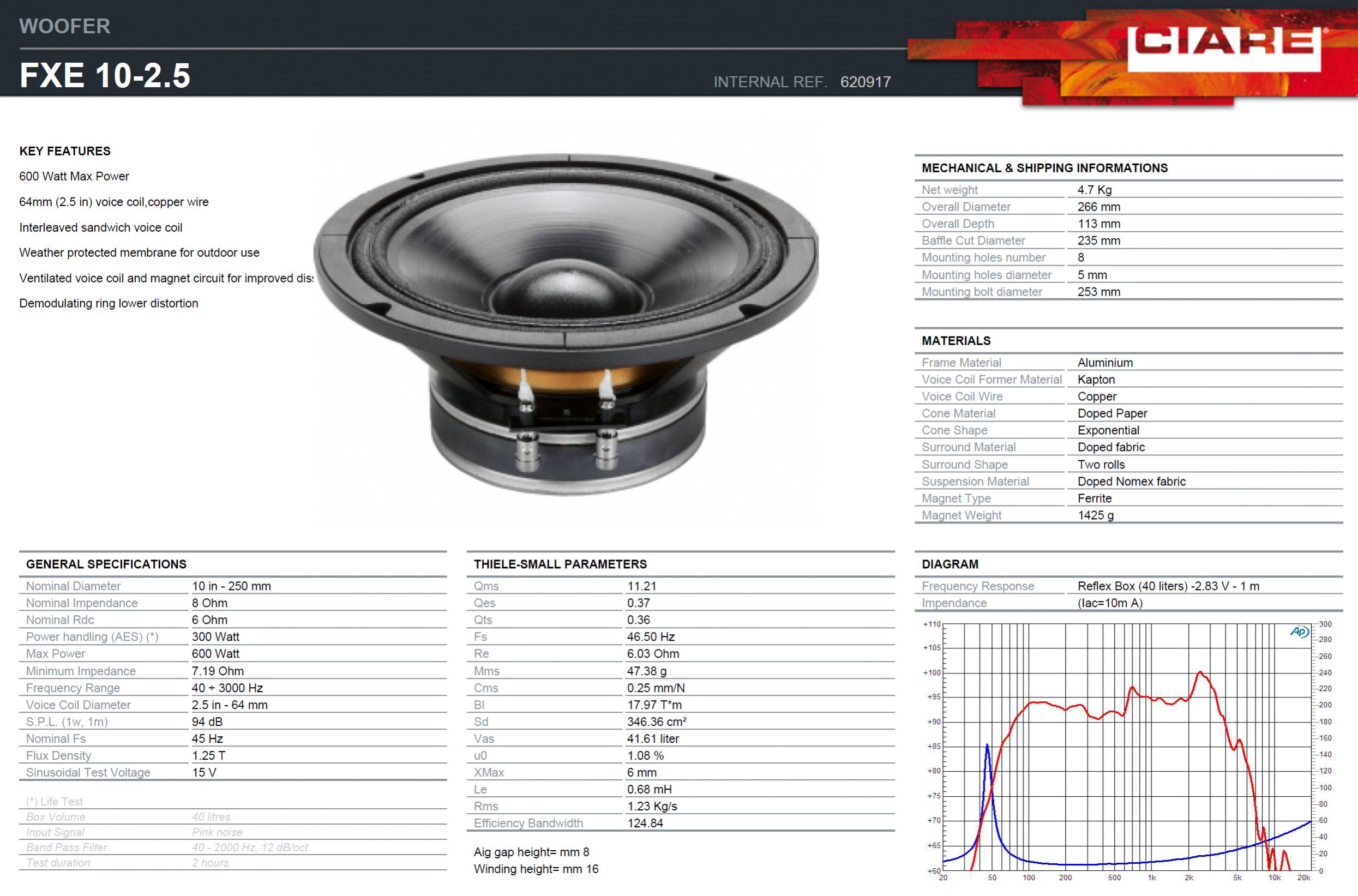Click Band Pass Filter footnote value
Screen dimensions: 1358x896
250,847
